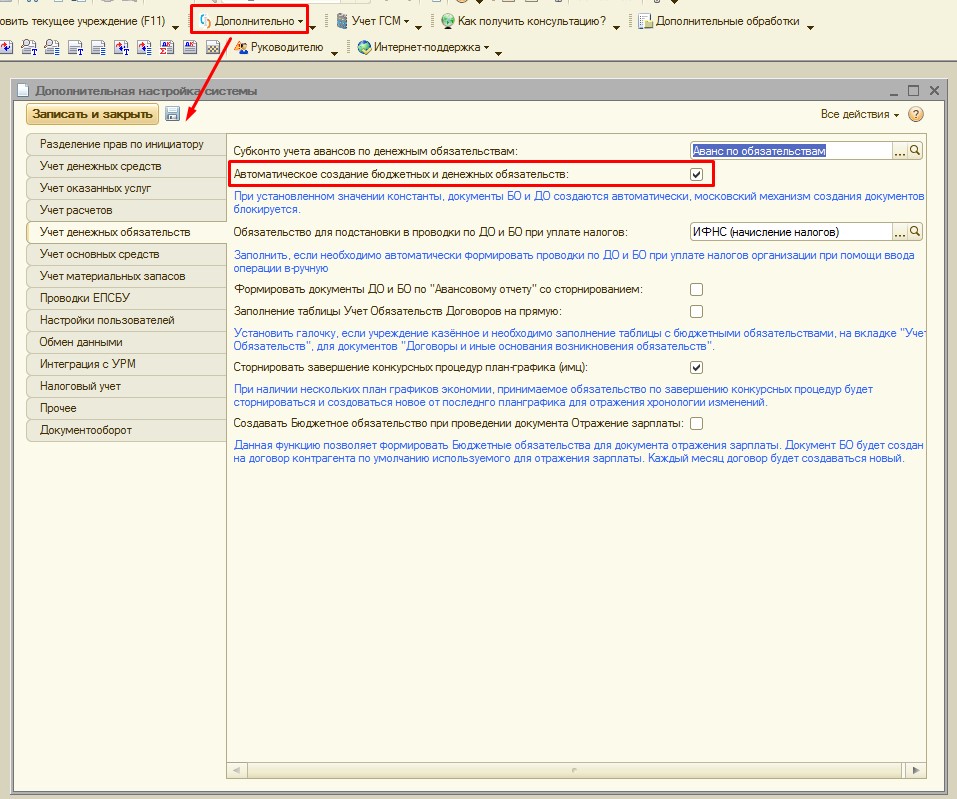Click Записать и закрыть button

click(x=92, y=114)
